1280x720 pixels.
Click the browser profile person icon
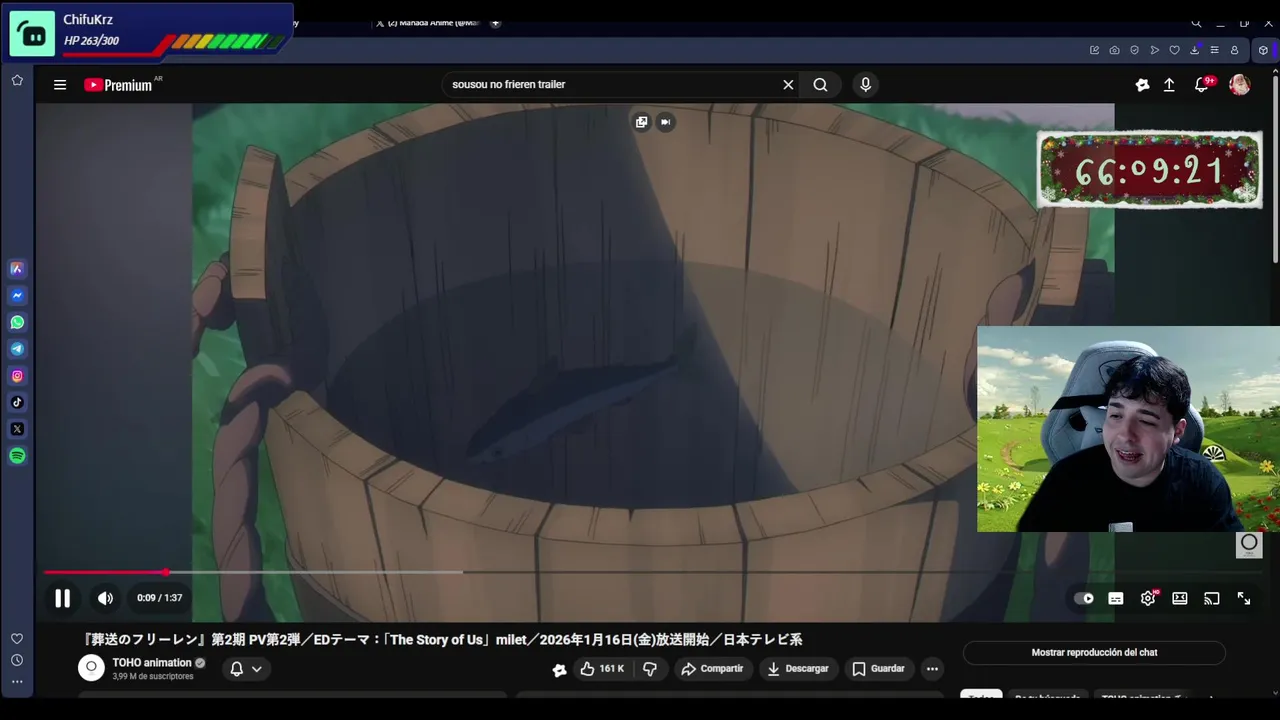[1234, 50]
